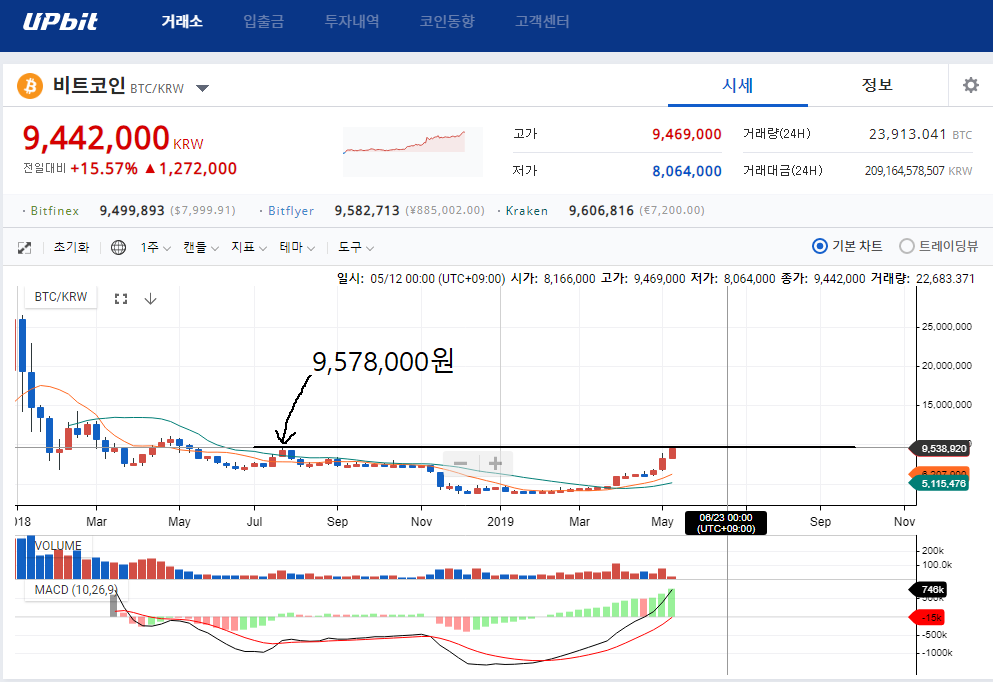
Task: Click the Bitflyer exchange link
Action: pyautogui.click(x=291, y=211)
